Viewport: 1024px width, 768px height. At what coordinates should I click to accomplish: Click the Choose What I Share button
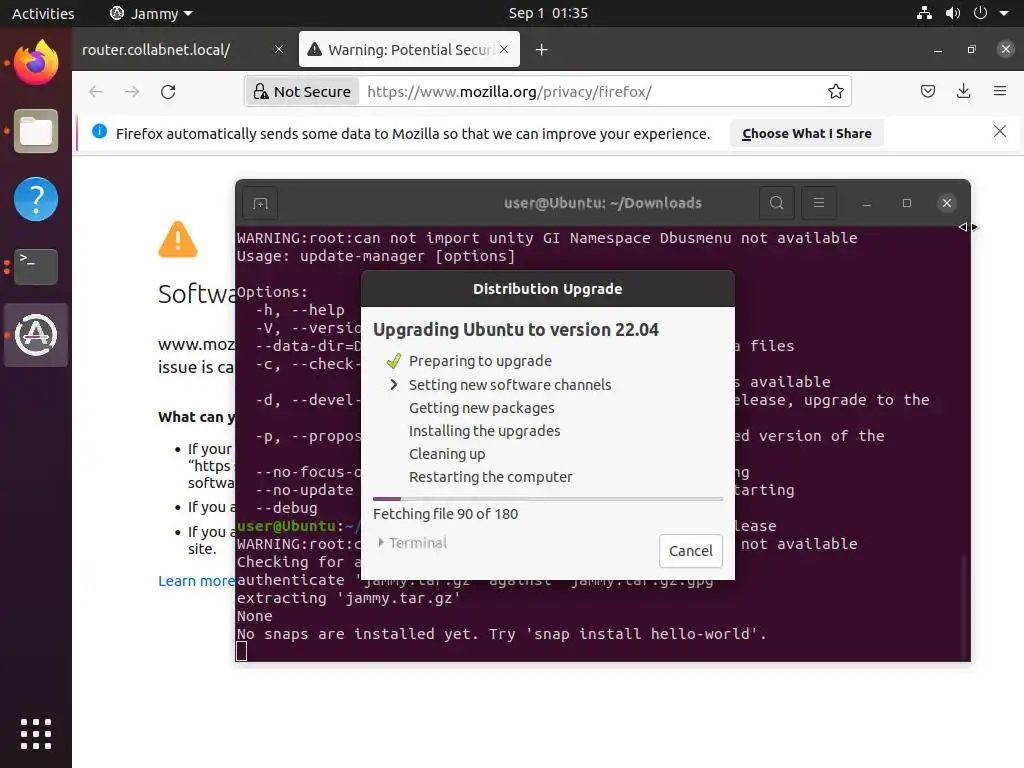[807, 133]
